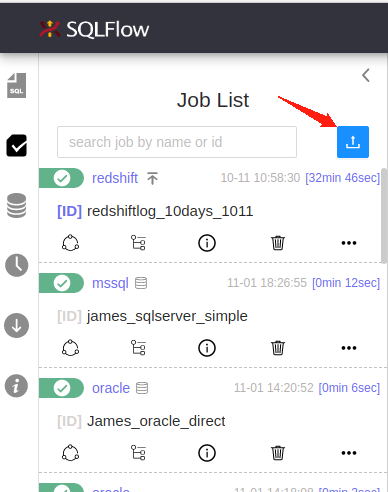The width and height of the screenshot is (388, 492).
Task: Open the info sidebar icon
Action: [x=16, y=386]
